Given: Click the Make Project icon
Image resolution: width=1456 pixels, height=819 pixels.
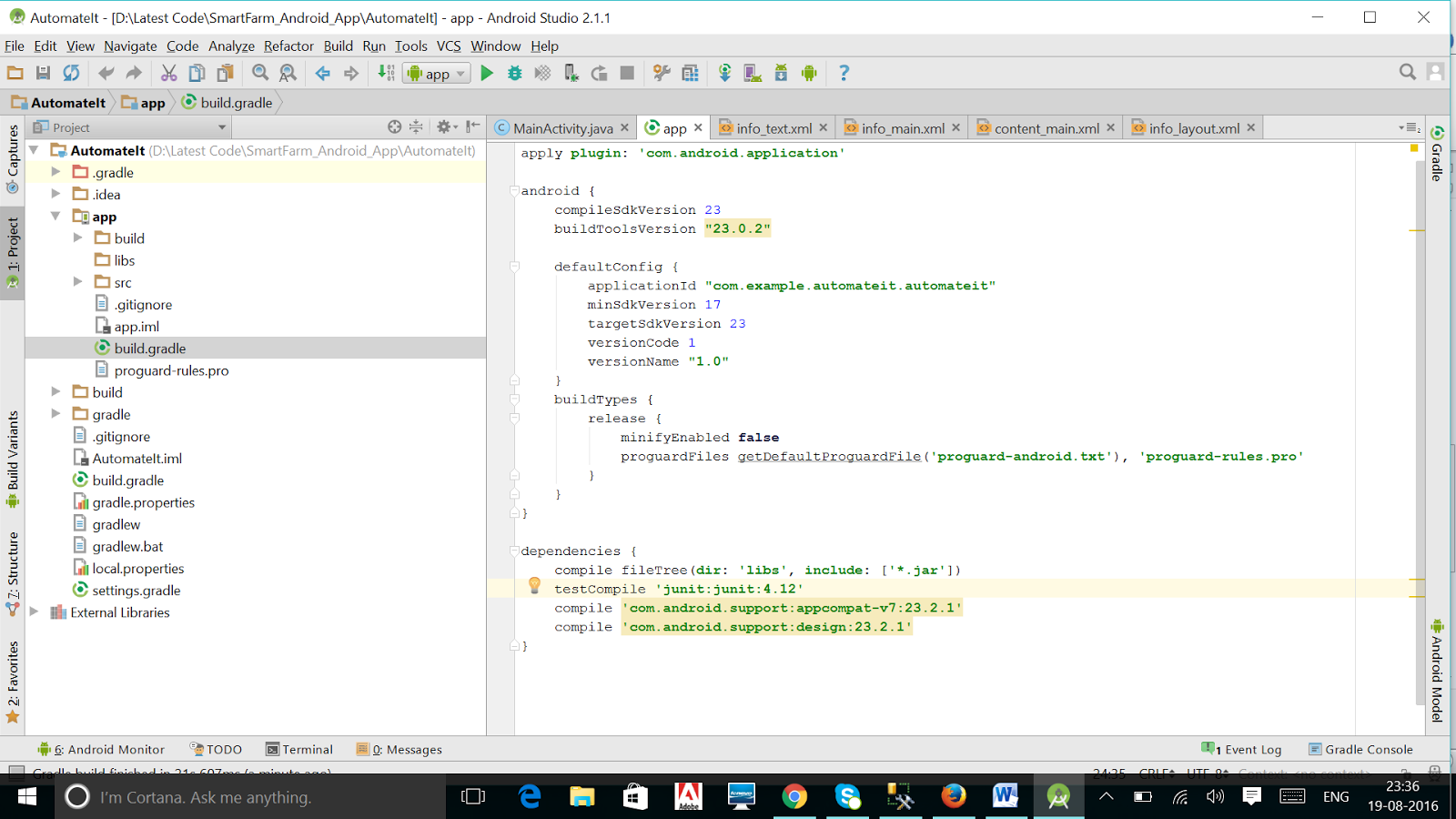Looking at the screenshot, I should click(x=387, y=73).
